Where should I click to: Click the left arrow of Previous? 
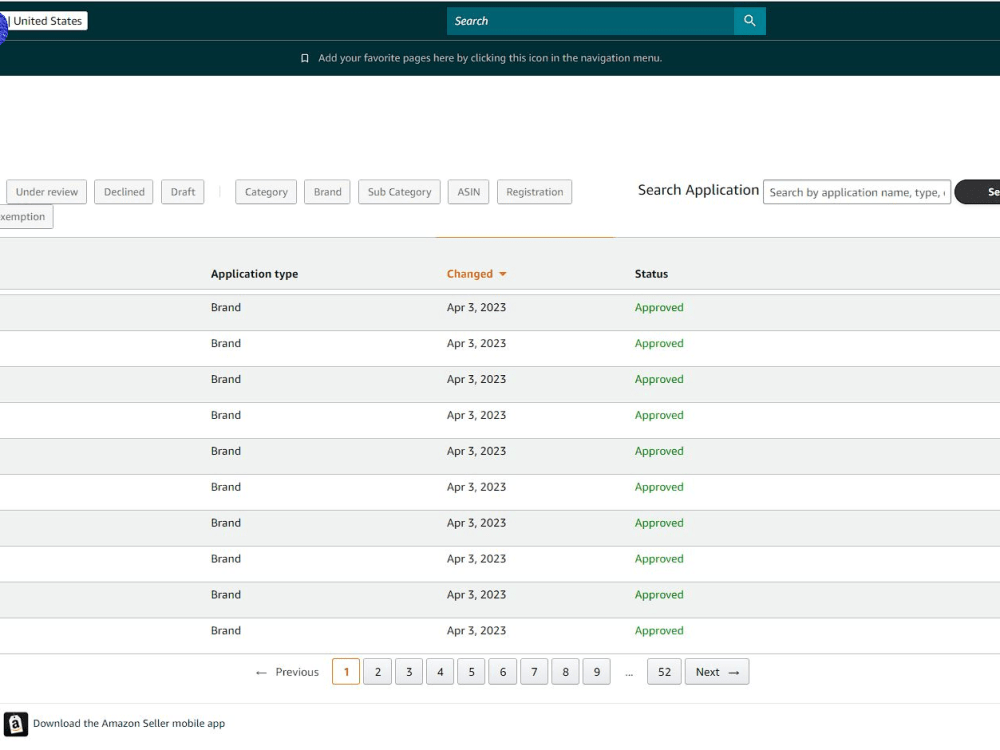pos(261,673)
